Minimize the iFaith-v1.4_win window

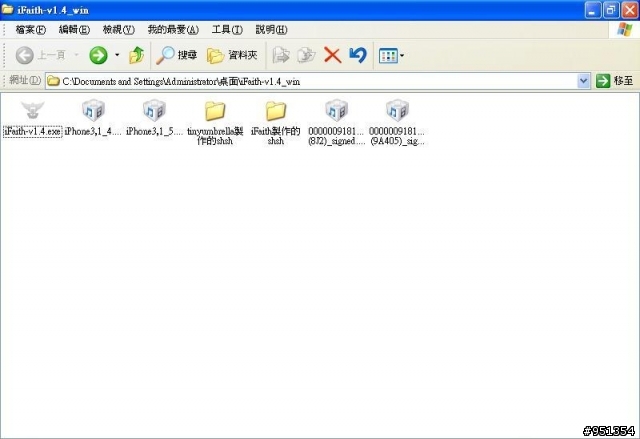[593, 10]
